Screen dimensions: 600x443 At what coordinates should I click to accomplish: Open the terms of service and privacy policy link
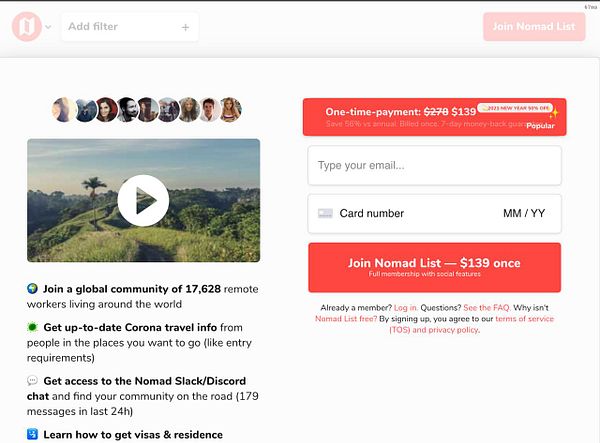471,324
